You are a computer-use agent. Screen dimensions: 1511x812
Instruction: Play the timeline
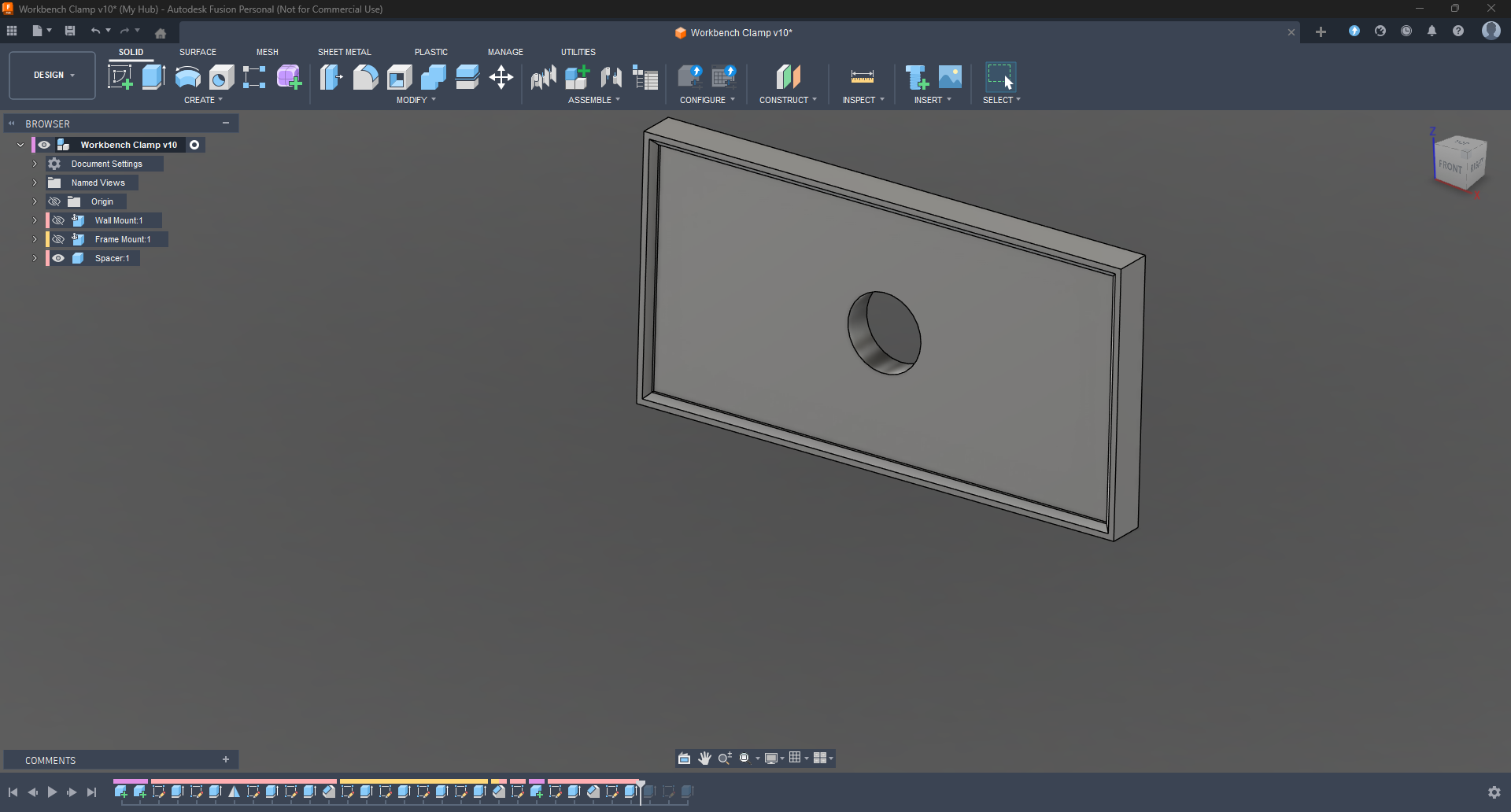pos(52,792)
